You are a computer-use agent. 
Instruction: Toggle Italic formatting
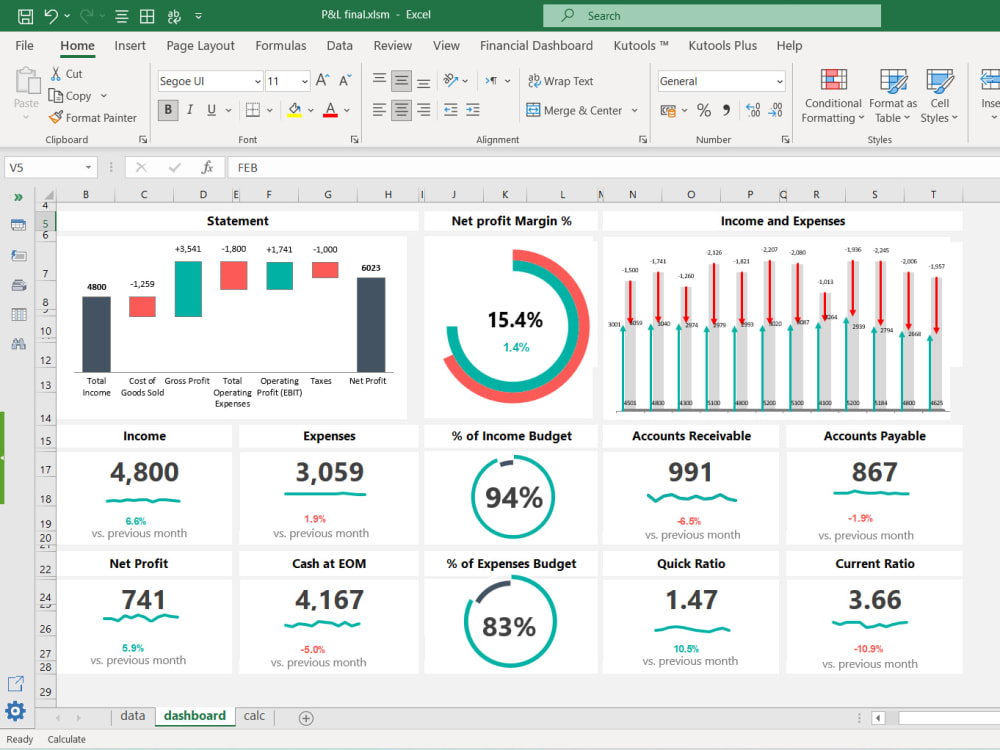[x=190, y=110]
